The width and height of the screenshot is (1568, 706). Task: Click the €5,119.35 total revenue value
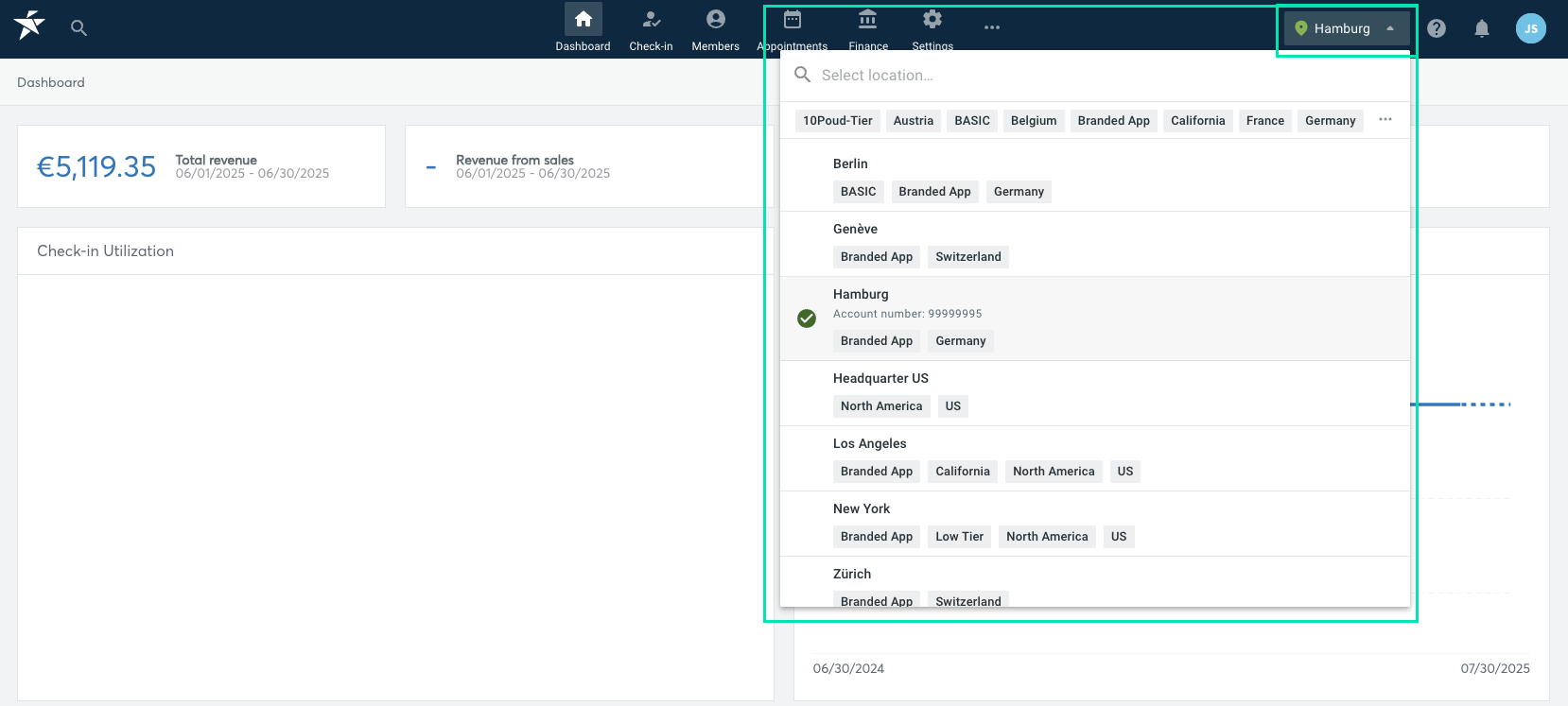coord(96,166)
